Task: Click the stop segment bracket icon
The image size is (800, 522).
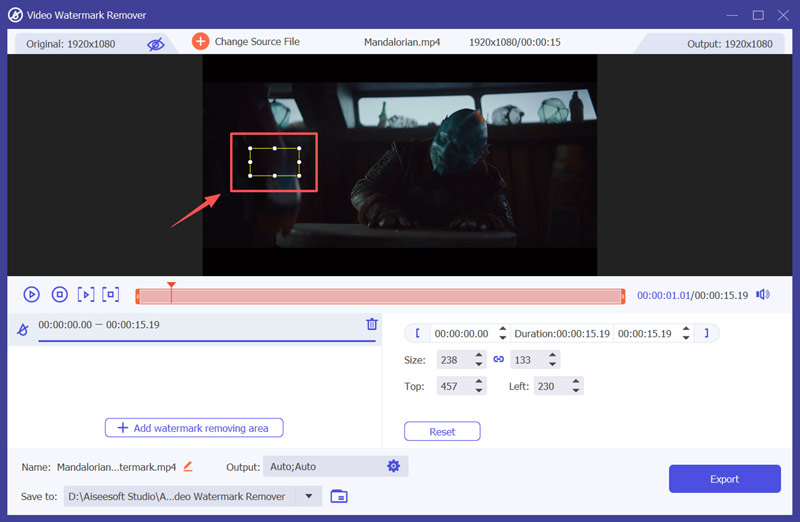Action: tap(111, 294)
